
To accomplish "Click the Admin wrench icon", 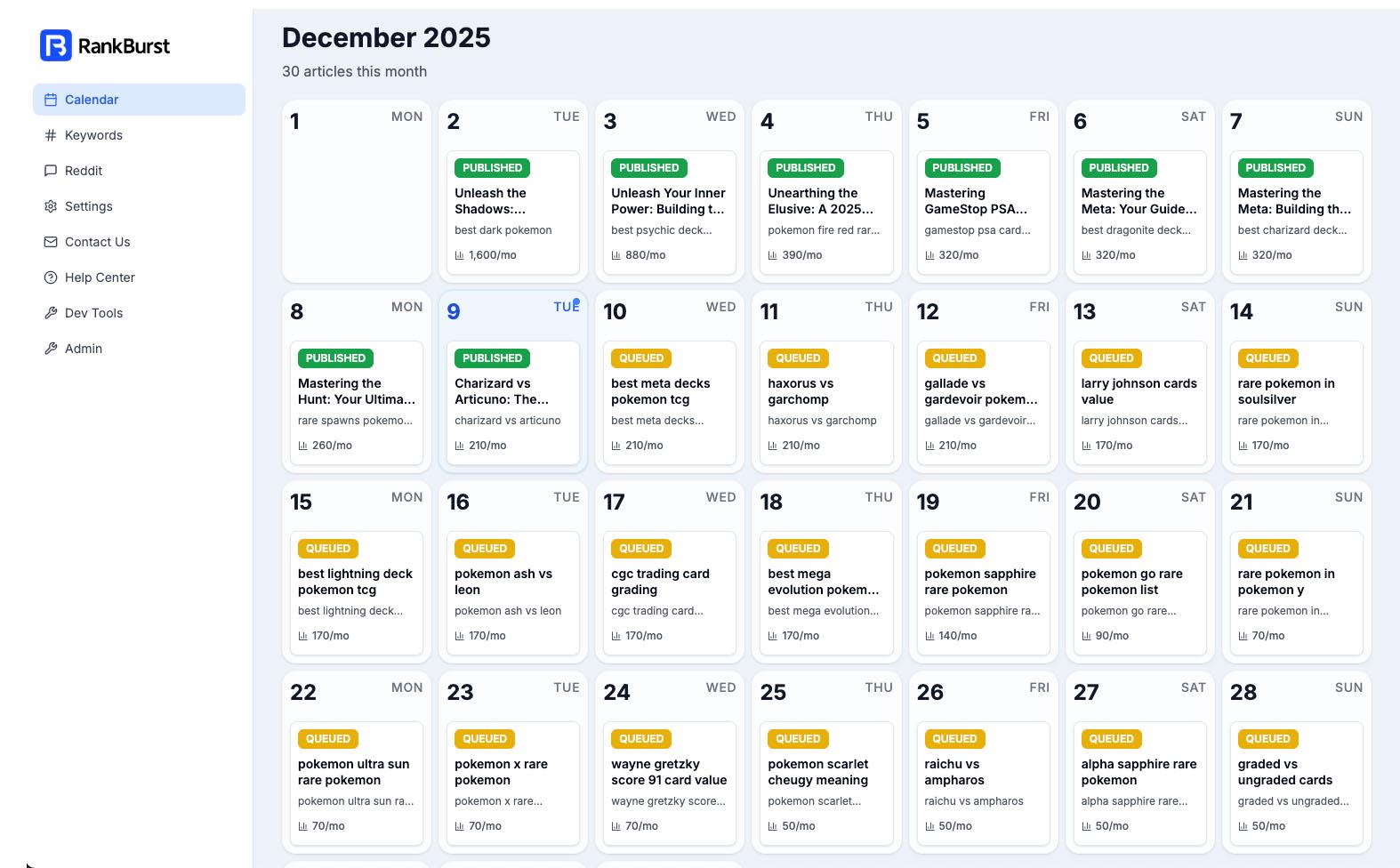I will coord(51,349).
